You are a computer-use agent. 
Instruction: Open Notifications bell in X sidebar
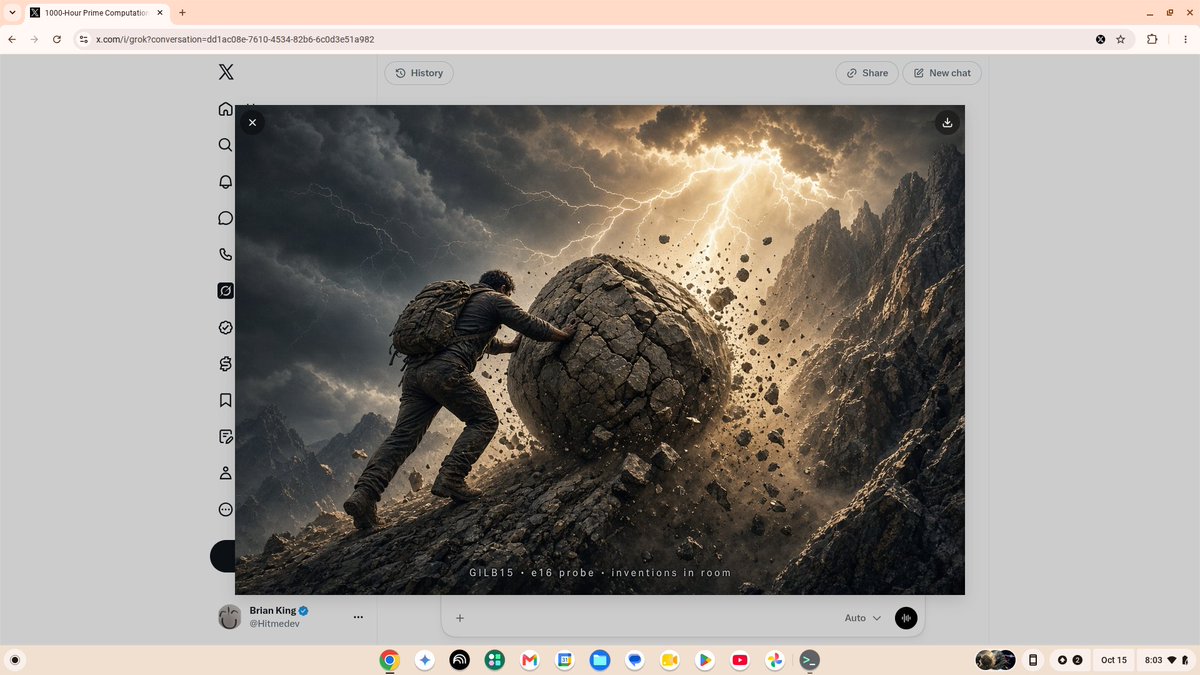pyautogui.click(x=226, y=182)
